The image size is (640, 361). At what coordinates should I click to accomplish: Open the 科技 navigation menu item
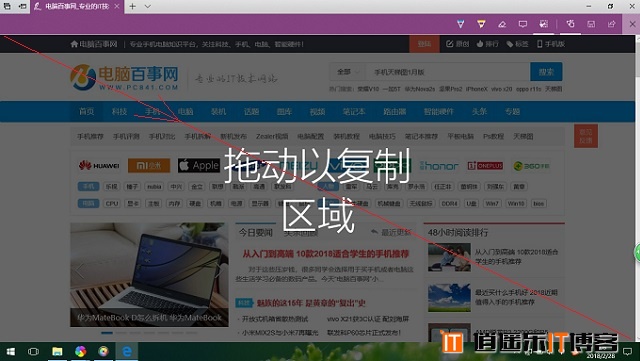tap(119, 111)
